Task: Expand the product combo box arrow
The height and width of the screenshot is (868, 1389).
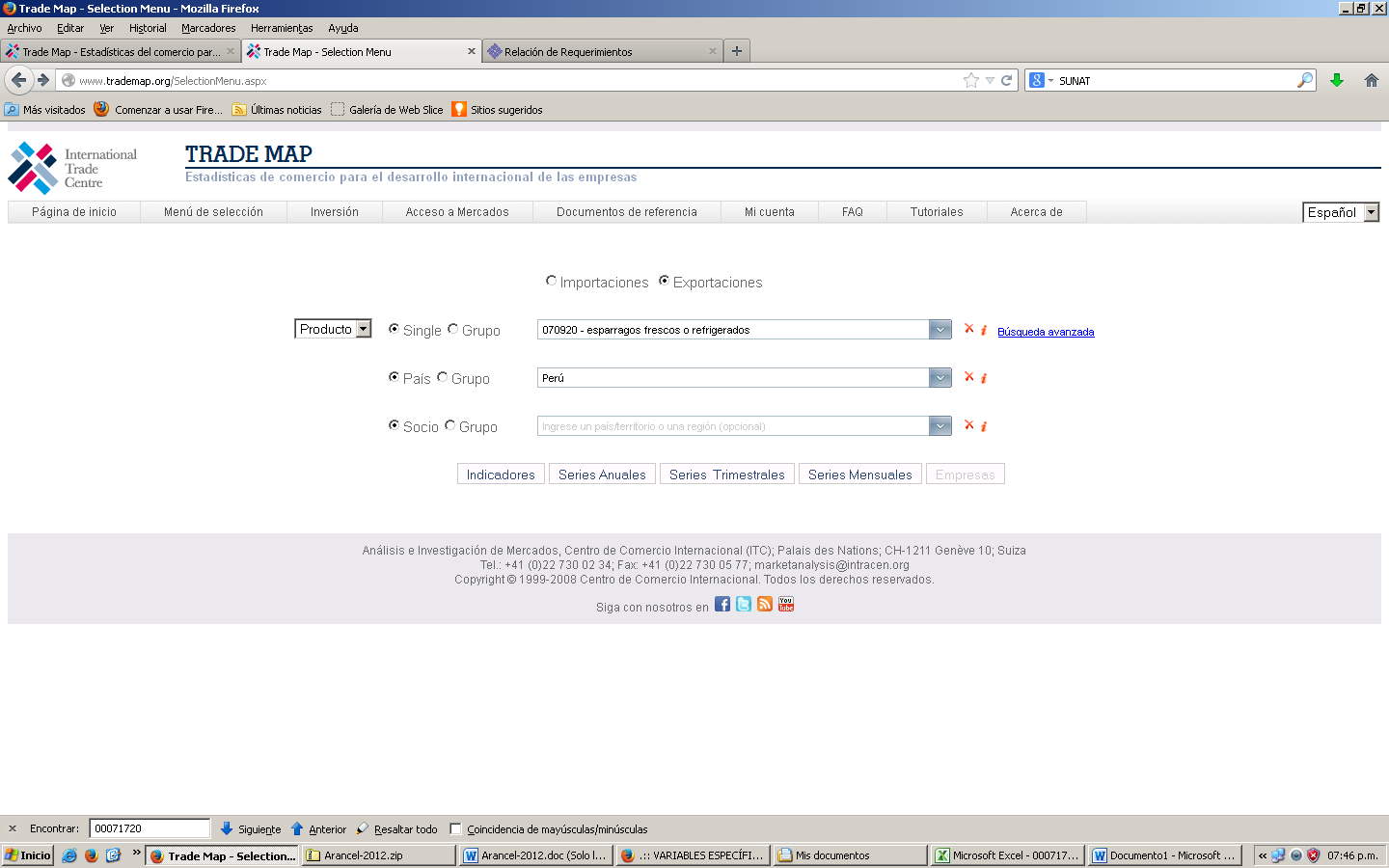Action: 940,329
